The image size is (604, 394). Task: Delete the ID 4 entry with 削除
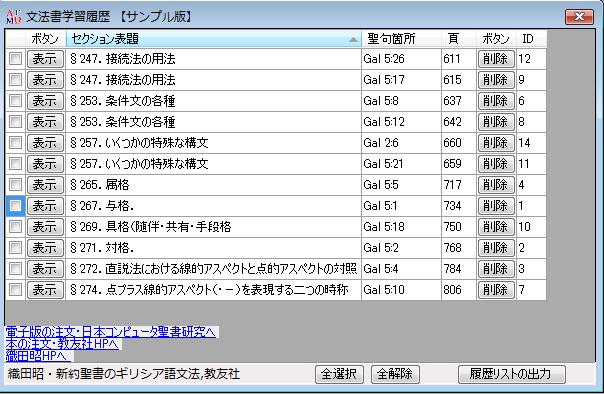point(496,185)
